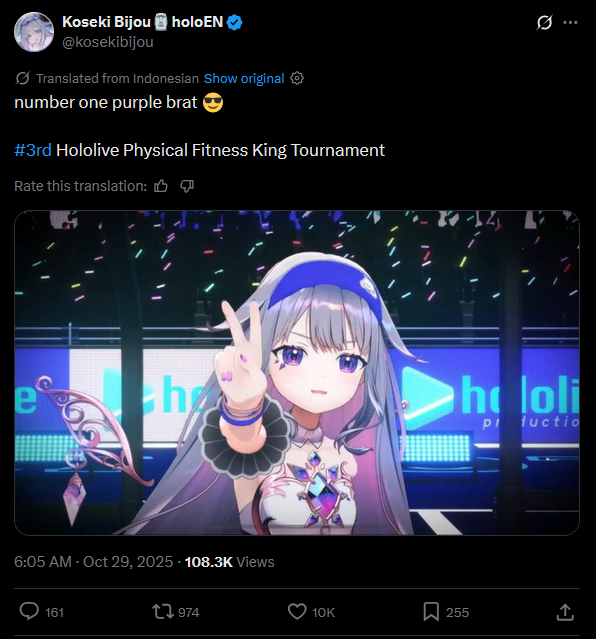Open translation settings gear icon
596x639 pixels.
coord(297,78)
